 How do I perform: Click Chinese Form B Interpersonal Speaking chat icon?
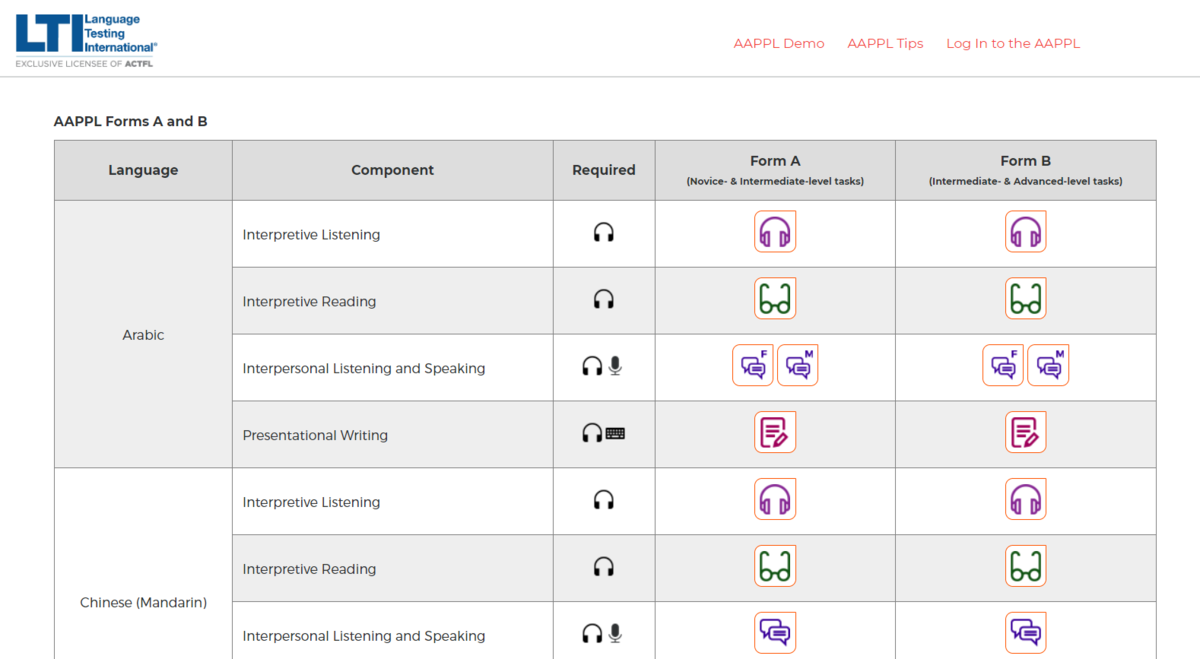tap(1025, 633)
